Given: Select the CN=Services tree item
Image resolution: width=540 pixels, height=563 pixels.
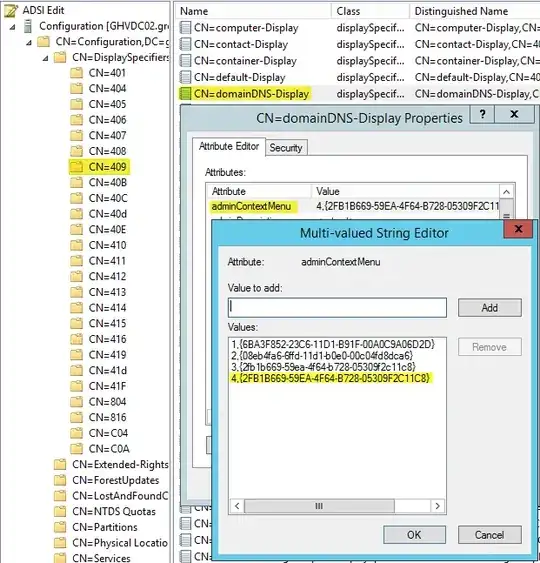Looking at the screenshot, I should [101, 558].
